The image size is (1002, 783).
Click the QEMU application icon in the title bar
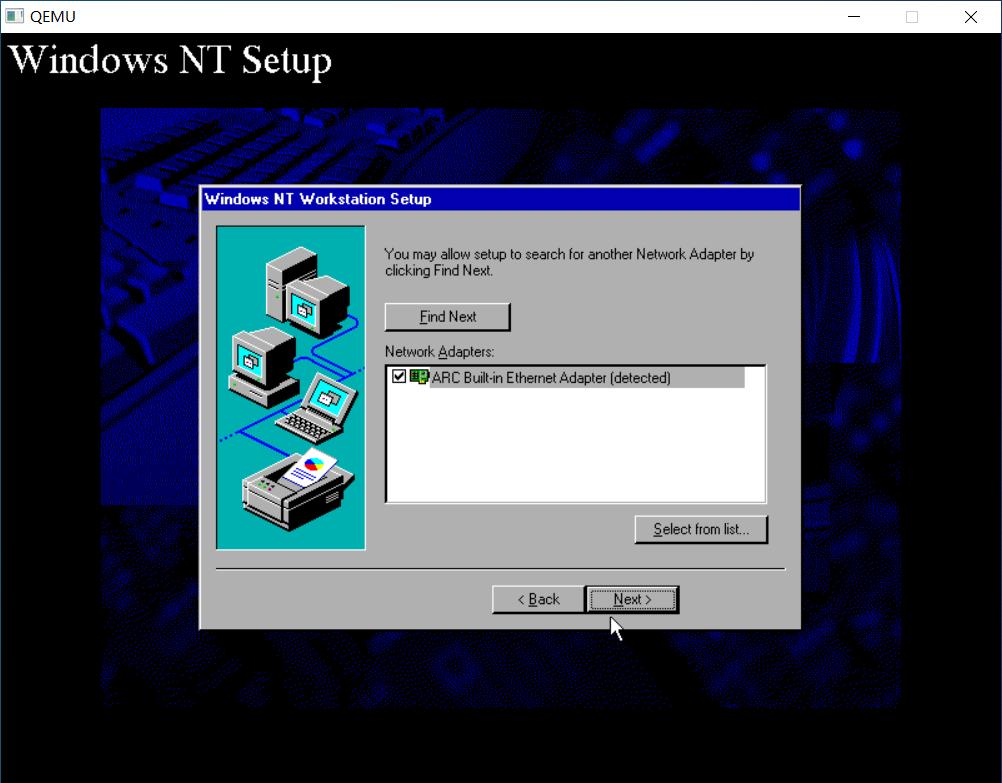click(x=15, y=16)
